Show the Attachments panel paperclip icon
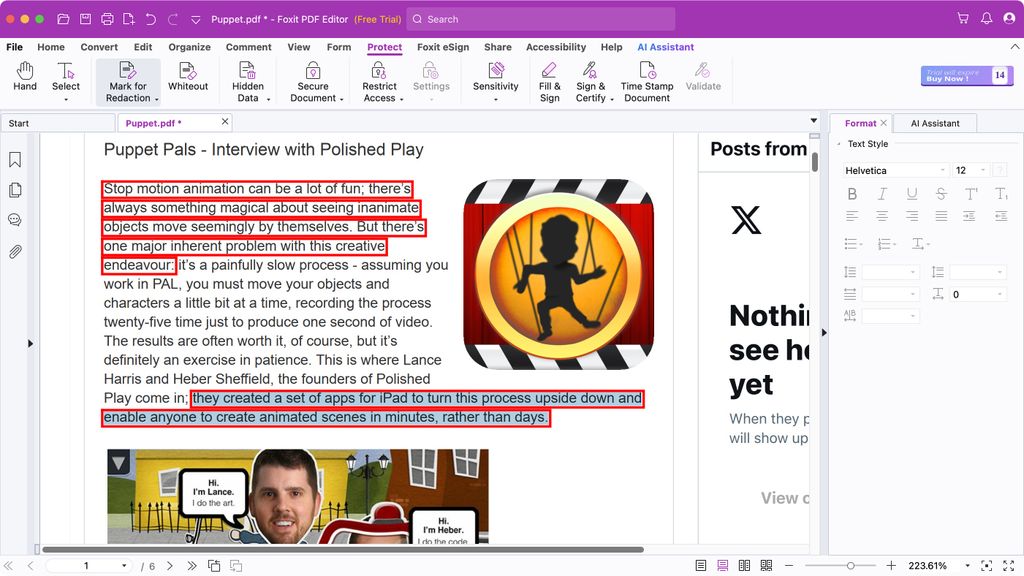The width and height of the screenshot is (1024, 576). point(15,251)
